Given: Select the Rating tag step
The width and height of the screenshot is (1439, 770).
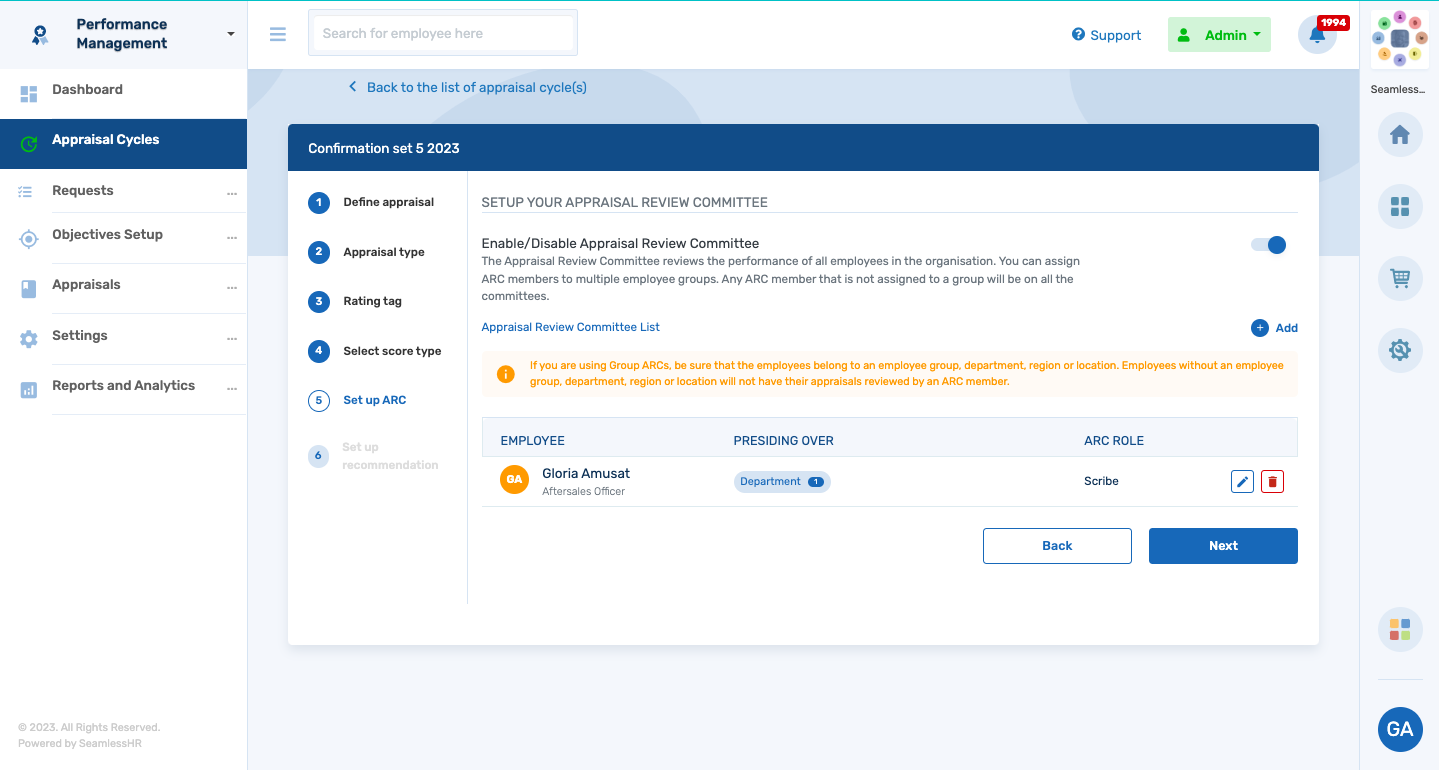Looking at the screenshot, I should pos(372,301).
